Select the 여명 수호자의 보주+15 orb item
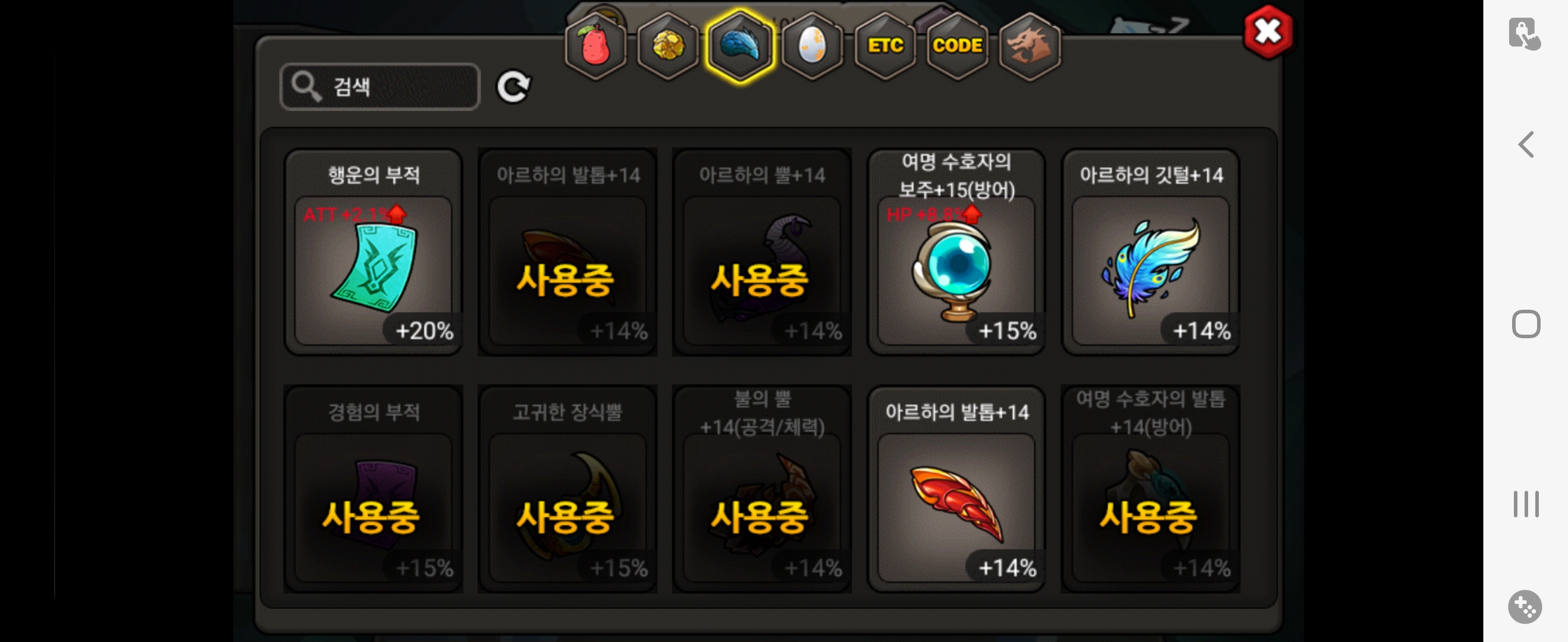 pyautogui.click(x=957, y=252)
